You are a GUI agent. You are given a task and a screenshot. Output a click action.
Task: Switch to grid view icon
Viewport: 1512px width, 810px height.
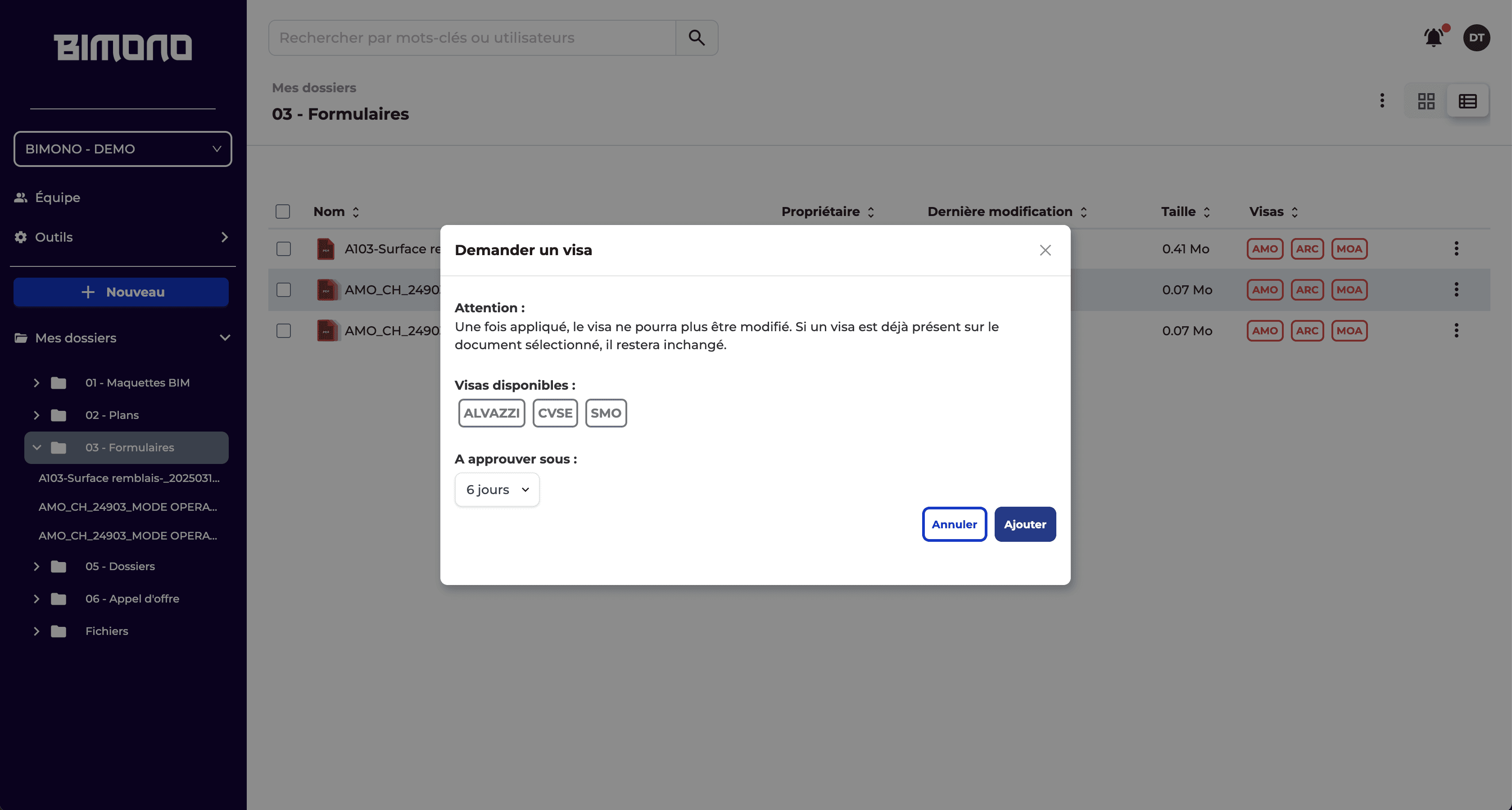tap(1426, 101)
